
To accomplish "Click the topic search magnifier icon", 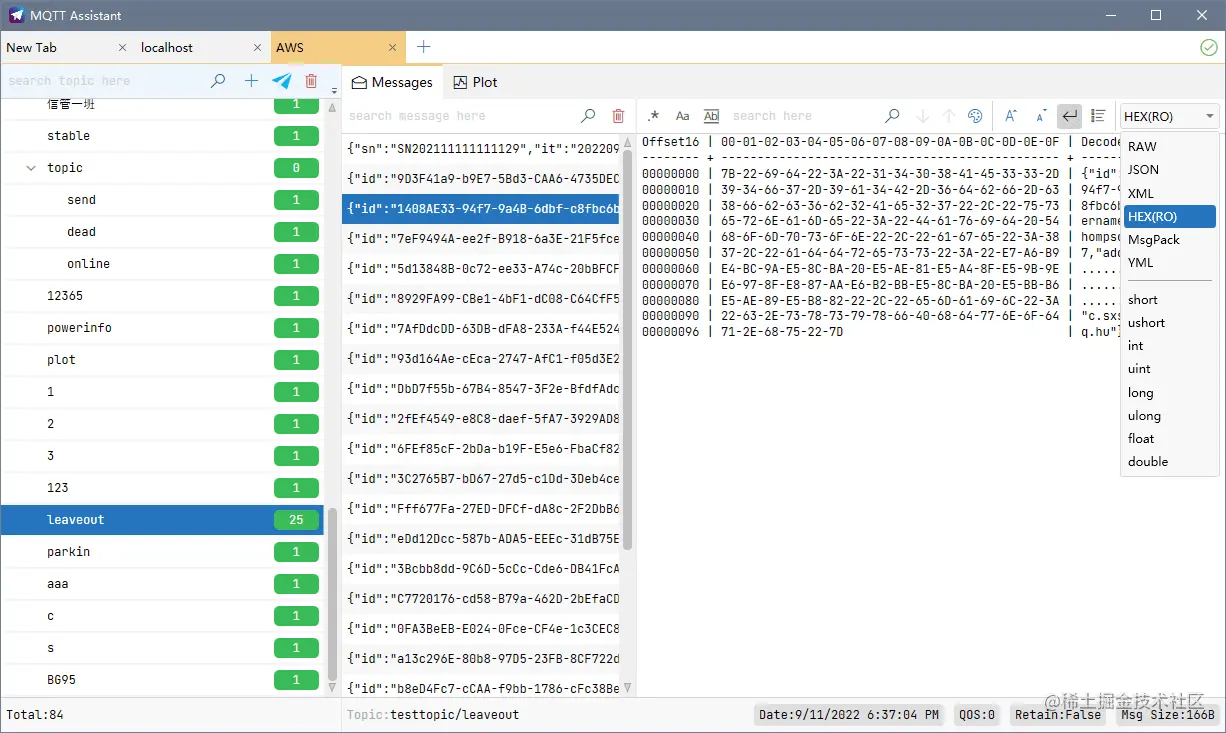I will coord(218,81).
